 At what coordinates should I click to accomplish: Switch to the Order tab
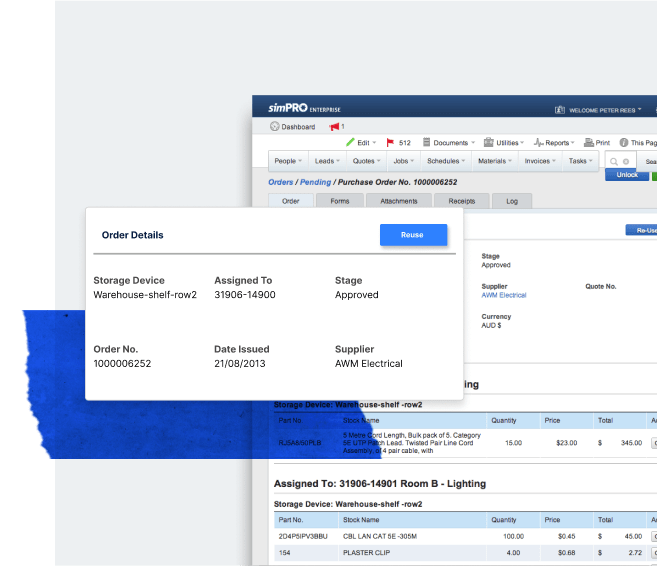[291, 201]
